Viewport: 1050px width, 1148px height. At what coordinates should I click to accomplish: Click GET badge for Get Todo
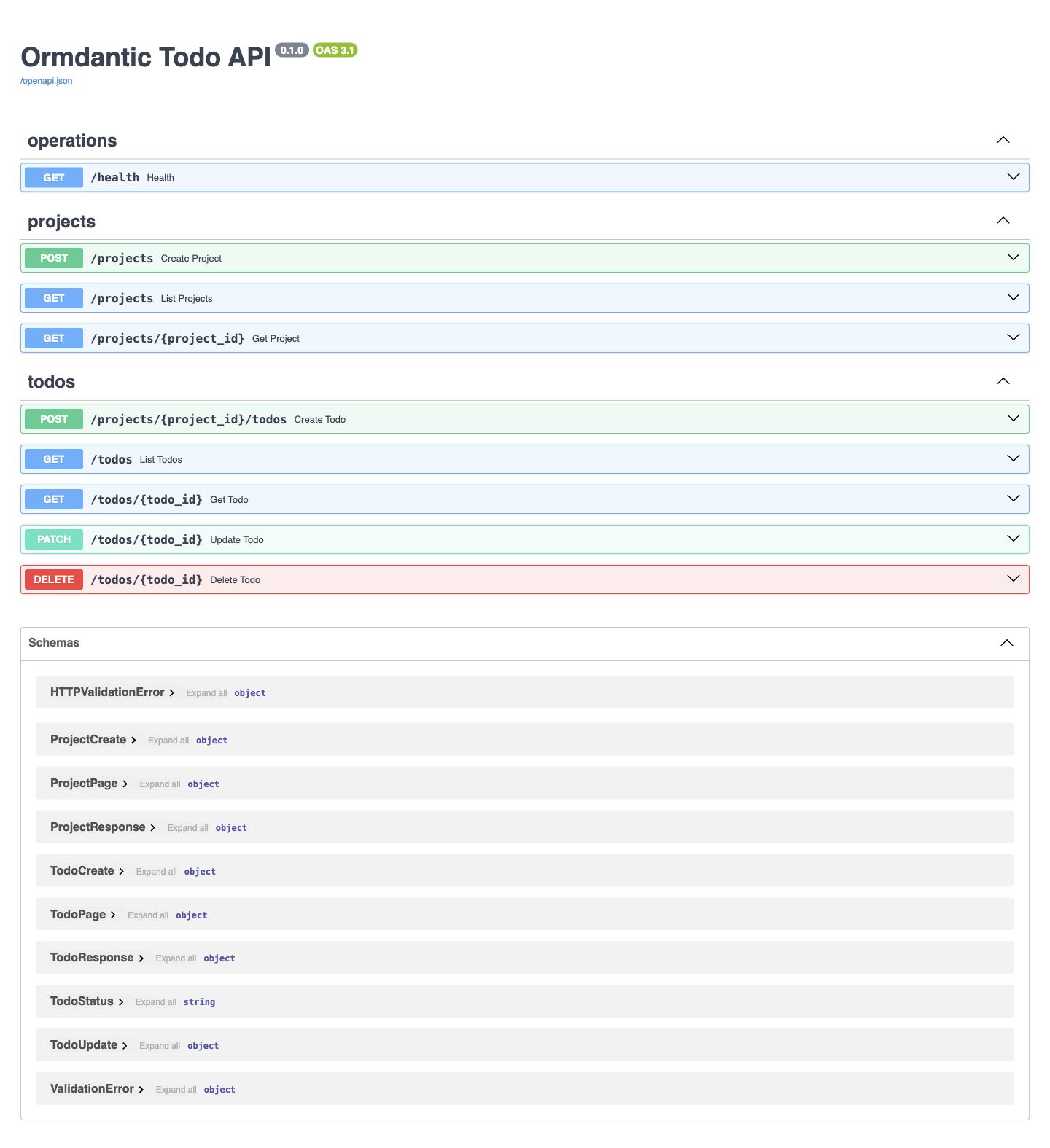[54, 499]
